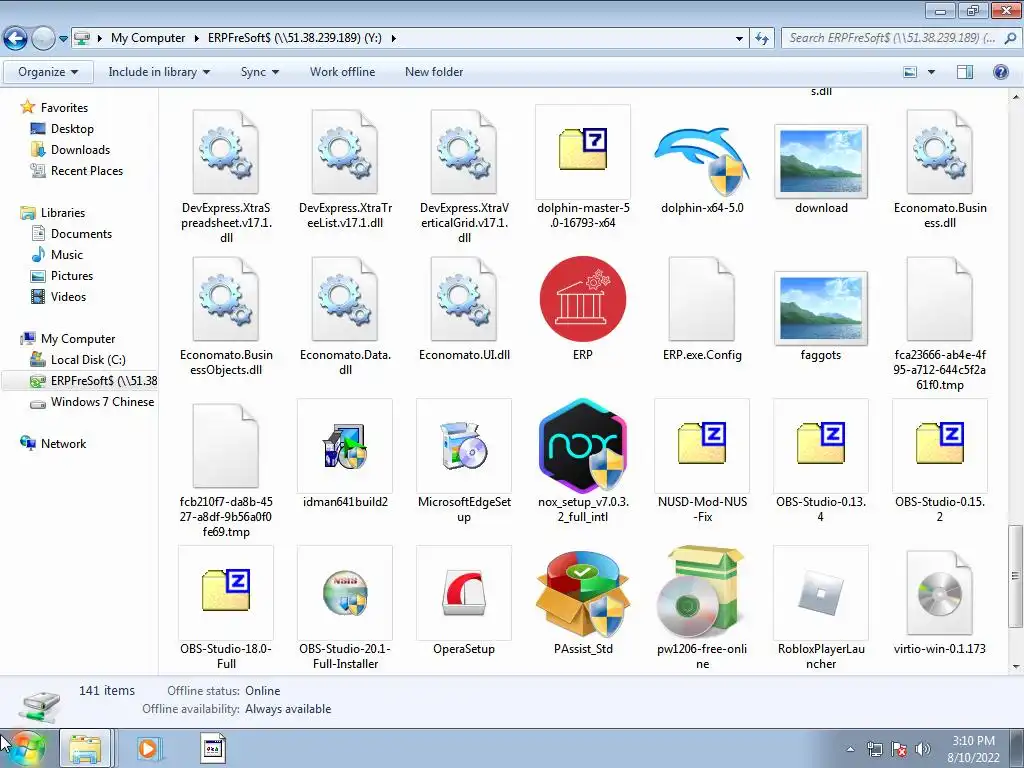Click Work offline in the toolbar
This screenshot has width=1024, height=768.
342,72
